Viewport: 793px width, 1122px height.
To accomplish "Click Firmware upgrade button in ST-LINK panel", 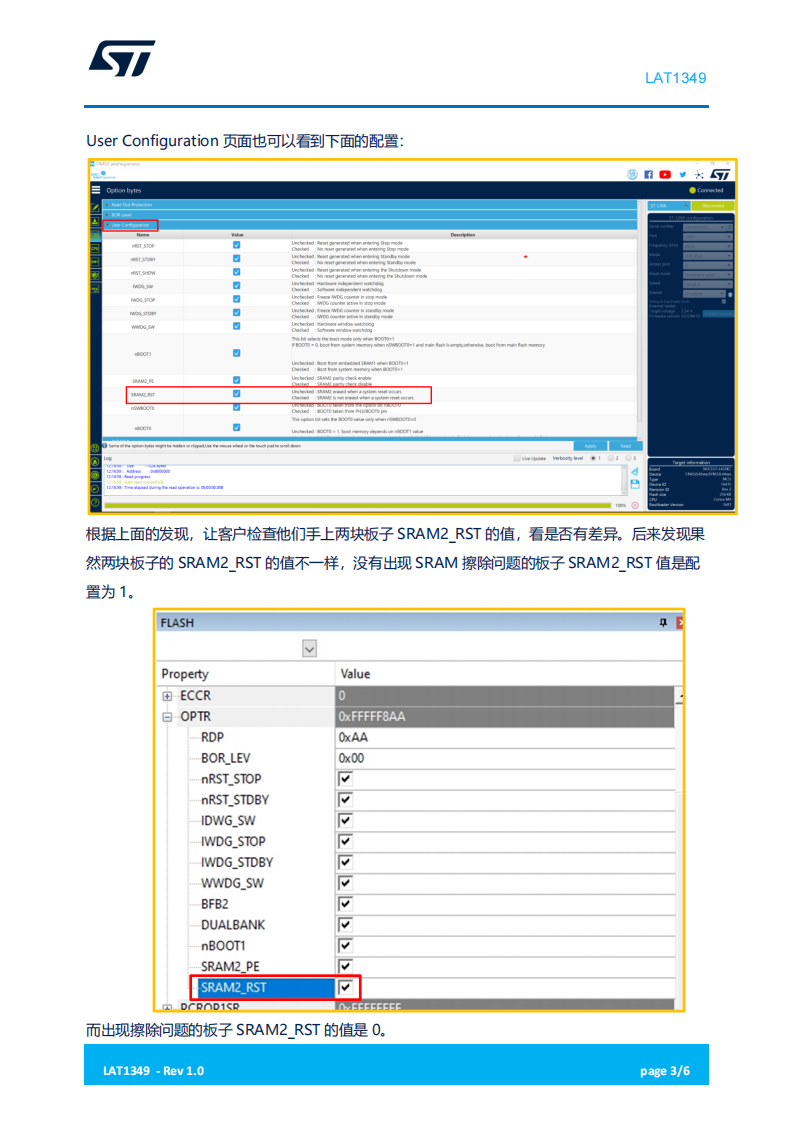I will [x=719, y=313].
